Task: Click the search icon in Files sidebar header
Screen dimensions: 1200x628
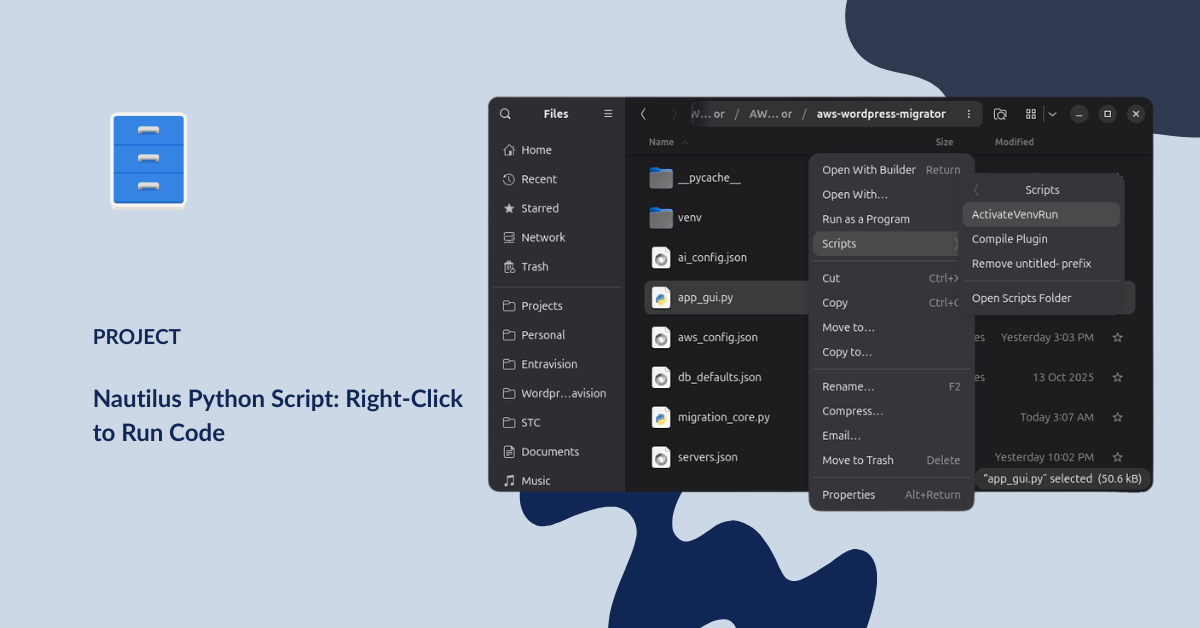Action: pos(505,114)
